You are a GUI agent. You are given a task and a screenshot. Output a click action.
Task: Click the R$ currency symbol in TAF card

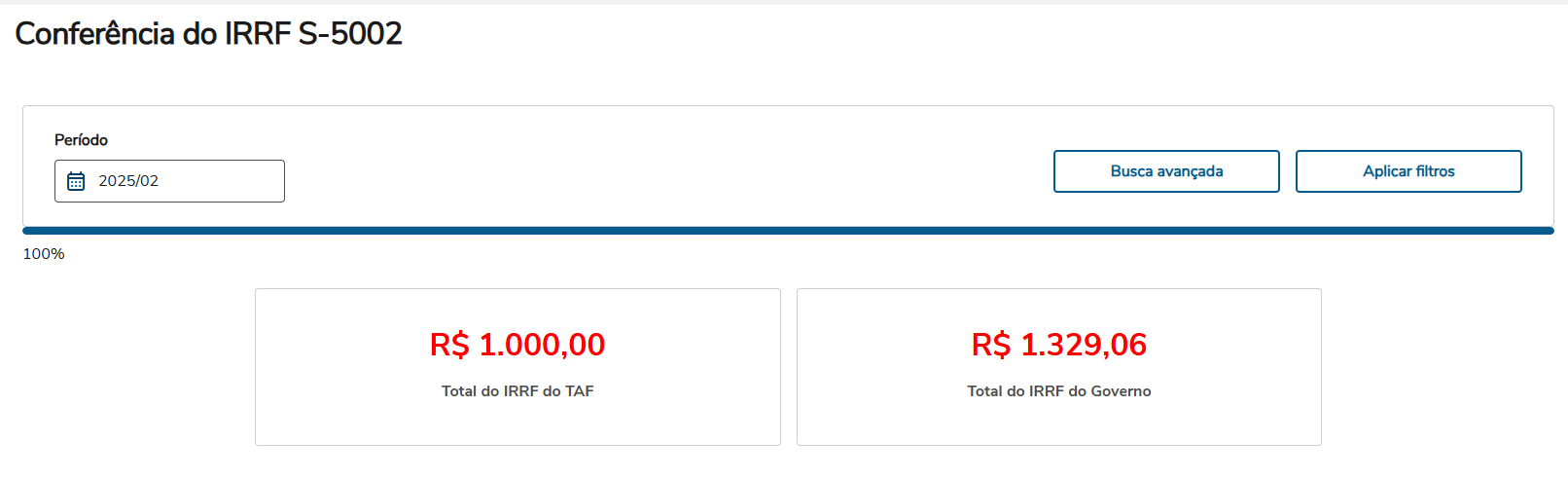point(449,345)
